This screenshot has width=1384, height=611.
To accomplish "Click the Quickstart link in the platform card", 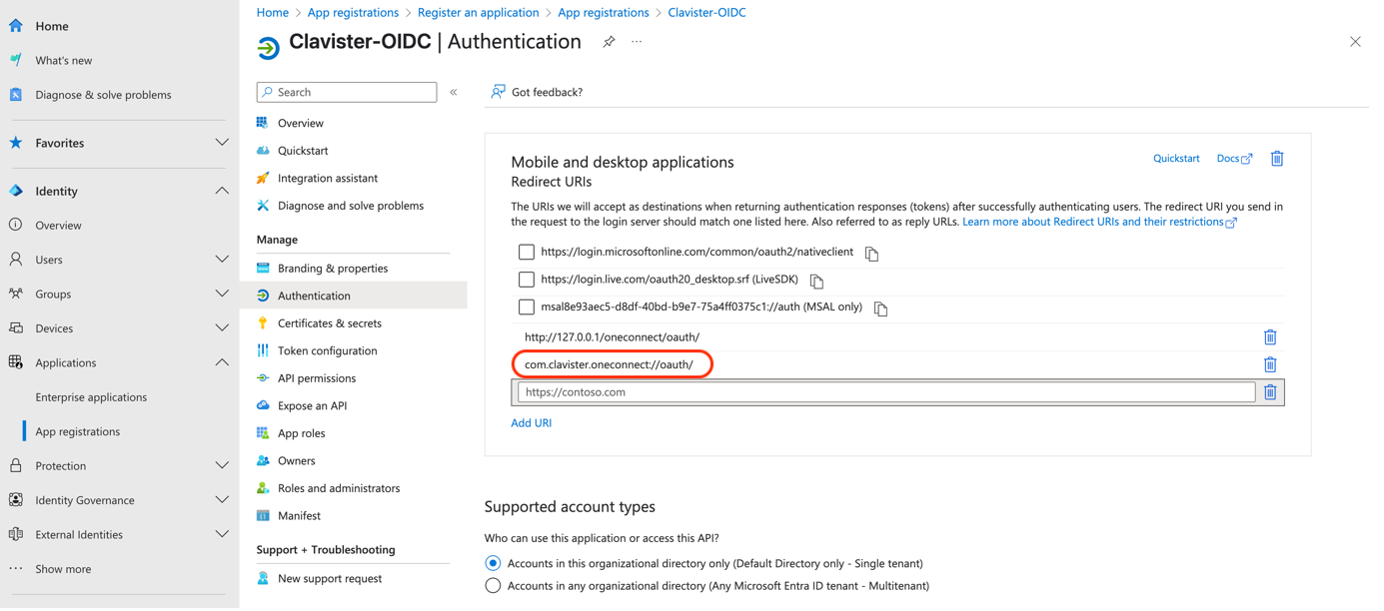I will click(x=1176, y=158).
